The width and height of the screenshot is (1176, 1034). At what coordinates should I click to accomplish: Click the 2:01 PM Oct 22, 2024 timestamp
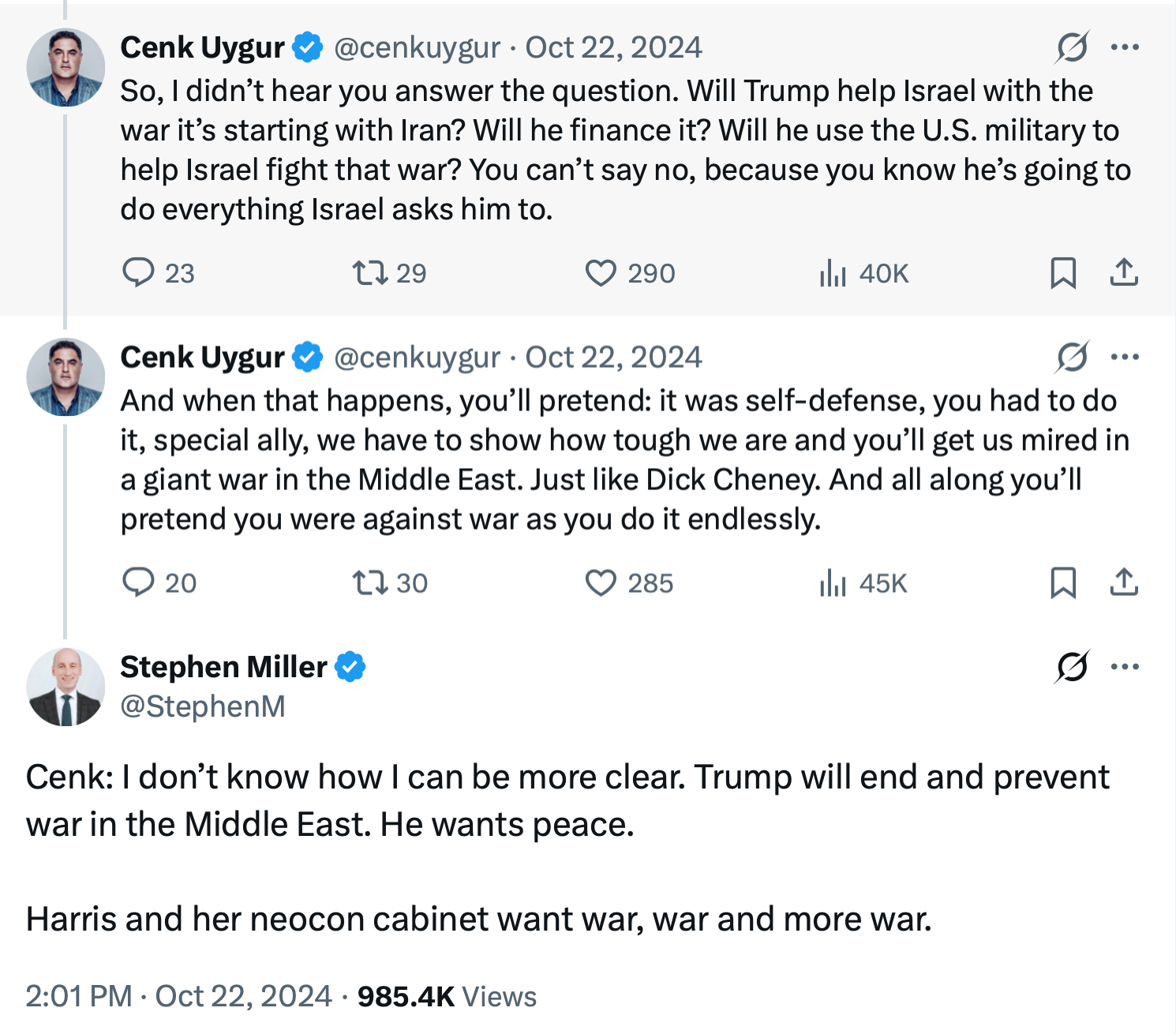[178, 996]
